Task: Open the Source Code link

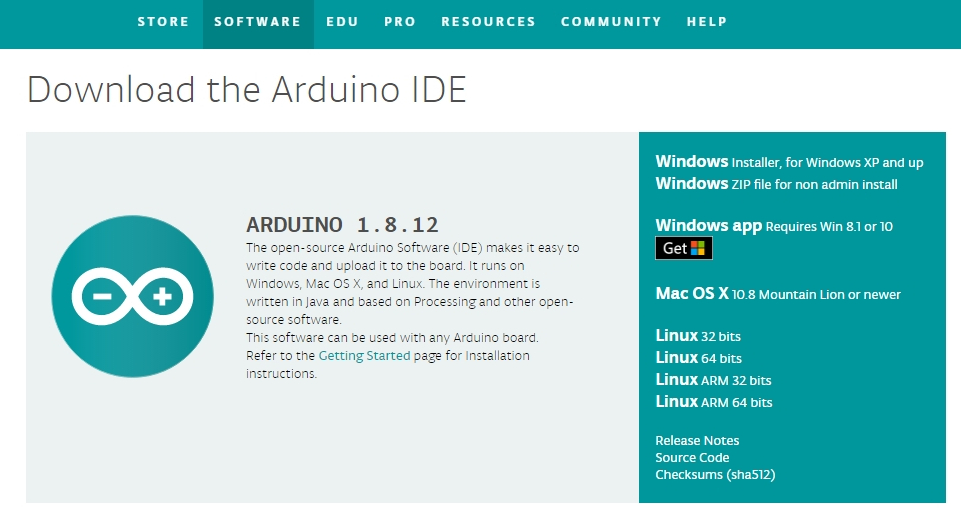Action: coord(692,458)
